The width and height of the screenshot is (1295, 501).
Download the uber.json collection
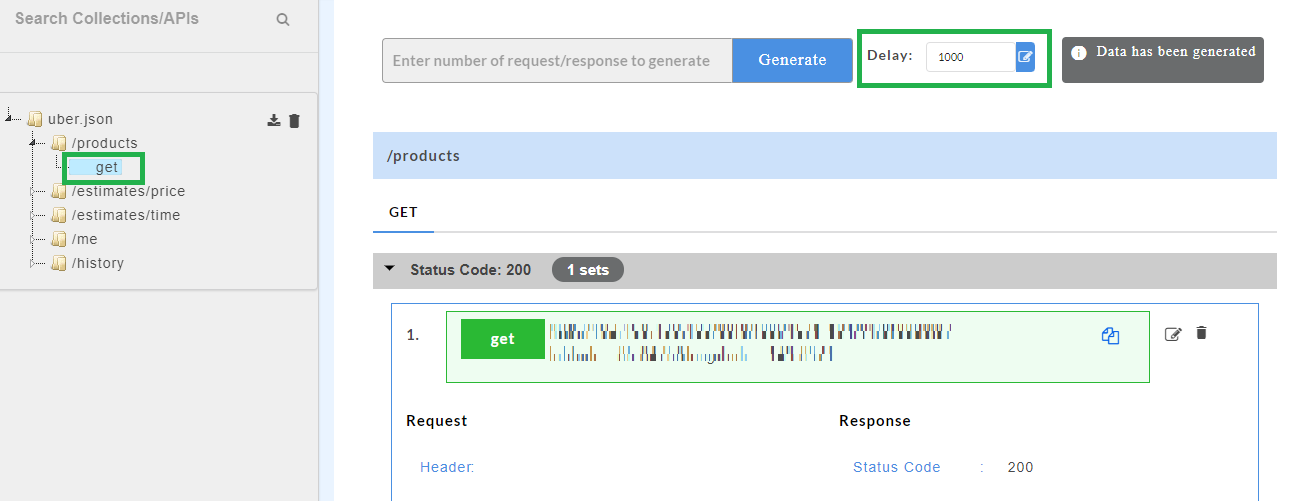(x=274, y=120)
